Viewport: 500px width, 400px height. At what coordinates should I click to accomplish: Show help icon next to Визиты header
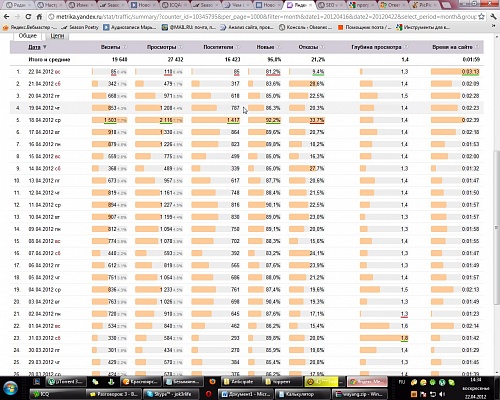pos(125,47)
